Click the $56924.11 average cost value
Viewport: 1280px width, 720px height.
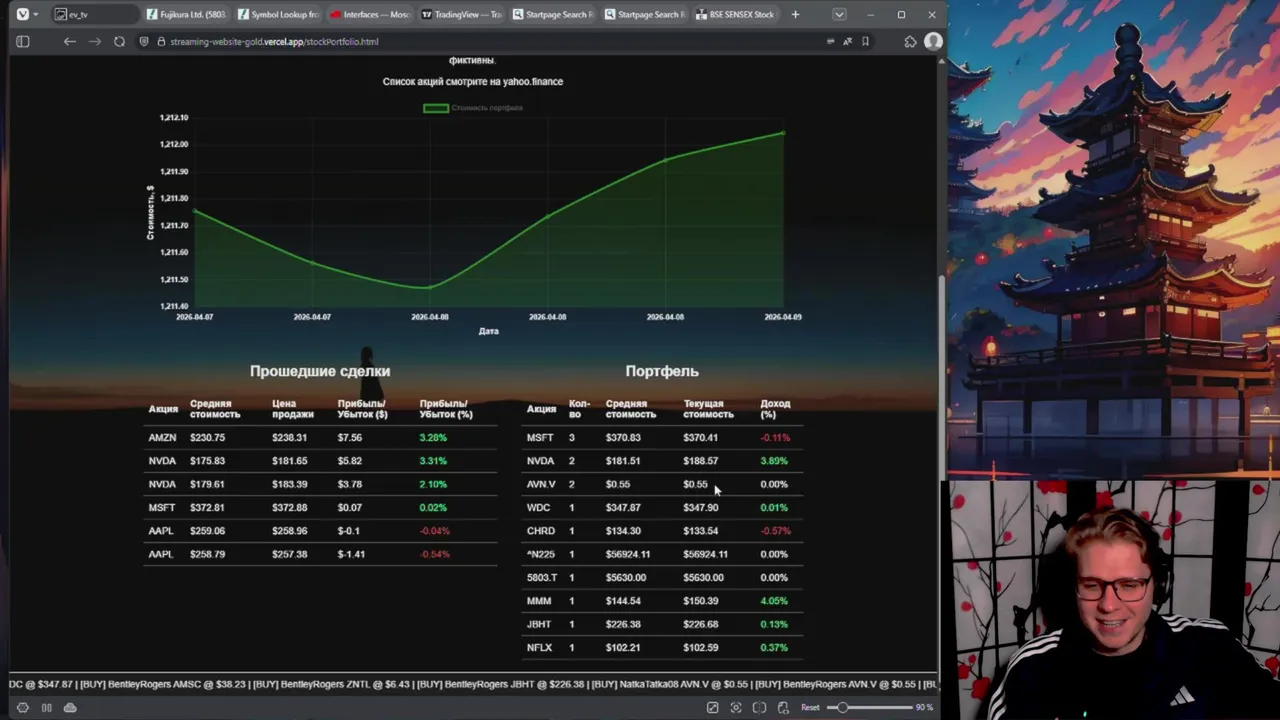pos(628,554)
